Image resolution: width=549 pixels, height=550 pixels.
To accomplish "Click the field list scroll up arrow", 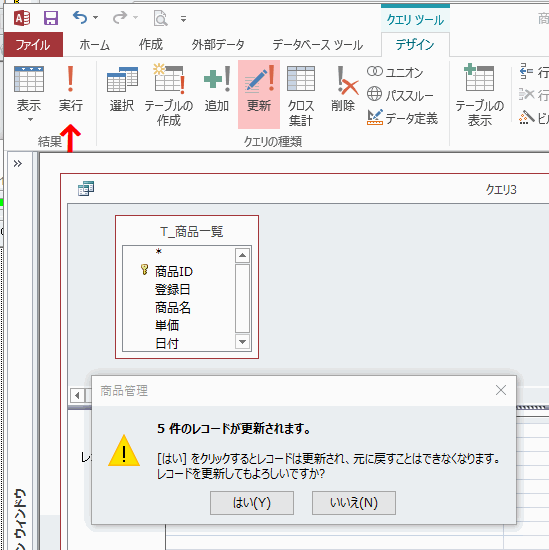I will click(242, 255).
